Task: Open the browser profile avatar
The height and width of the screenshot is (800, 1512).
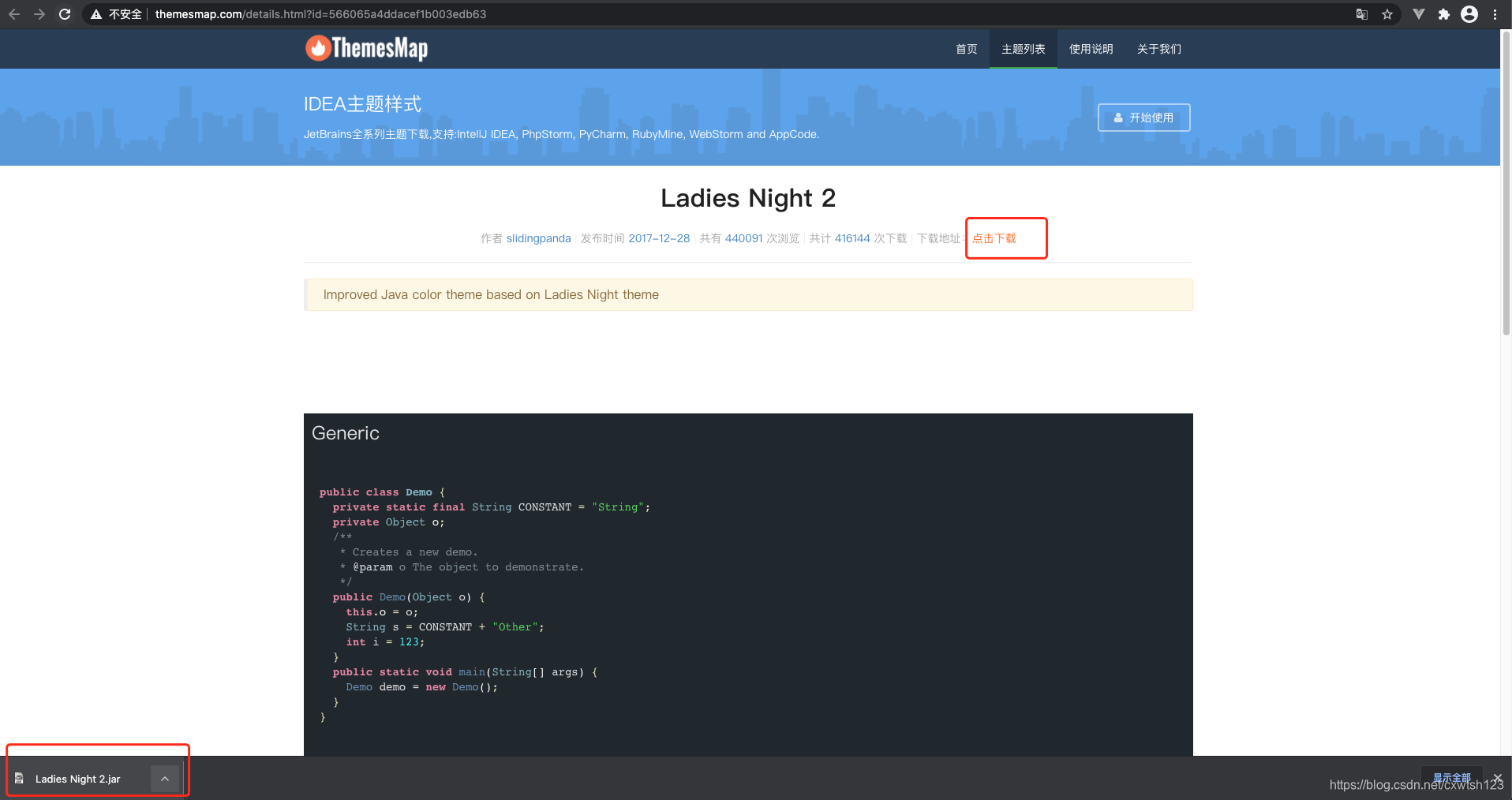Action: [1469, 14]
